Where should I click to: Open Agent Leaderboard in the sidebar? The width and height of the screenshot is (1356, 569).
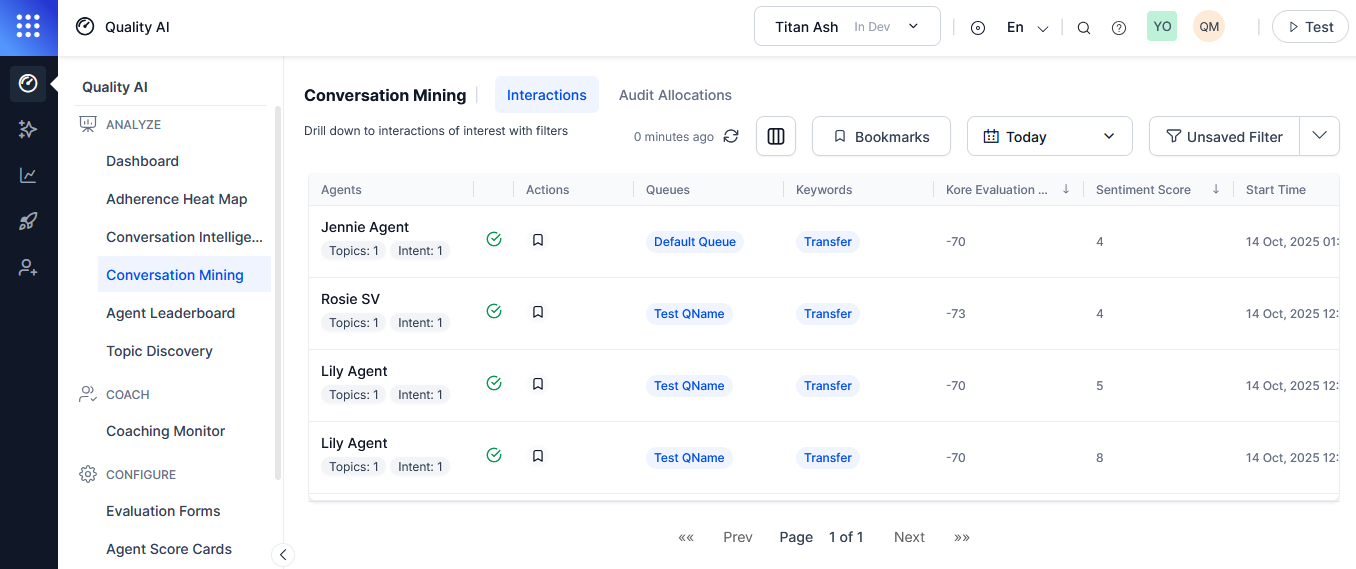pos(170,313)
